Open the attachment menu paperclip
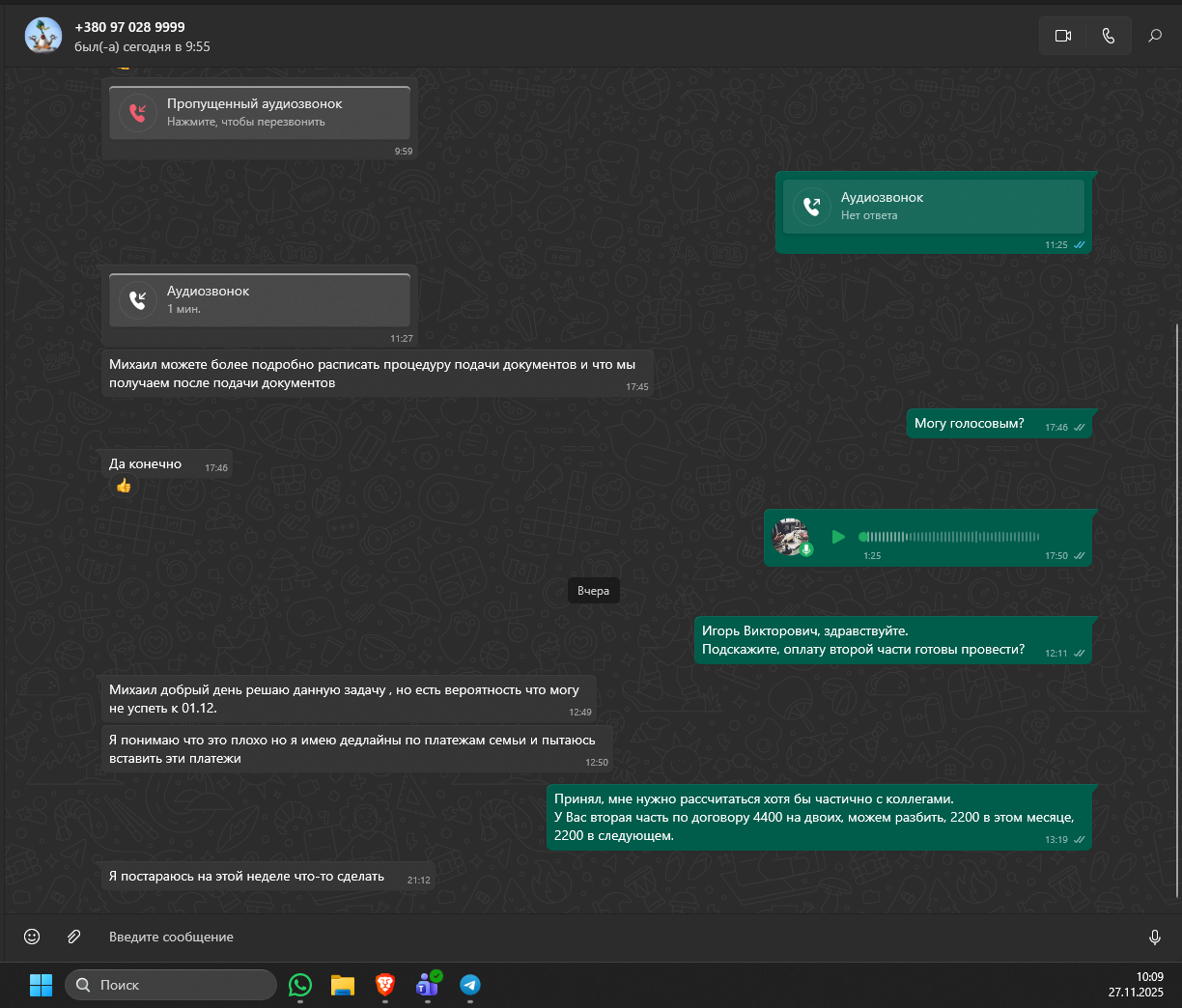 pyautogui.click(x=73, y=937)
